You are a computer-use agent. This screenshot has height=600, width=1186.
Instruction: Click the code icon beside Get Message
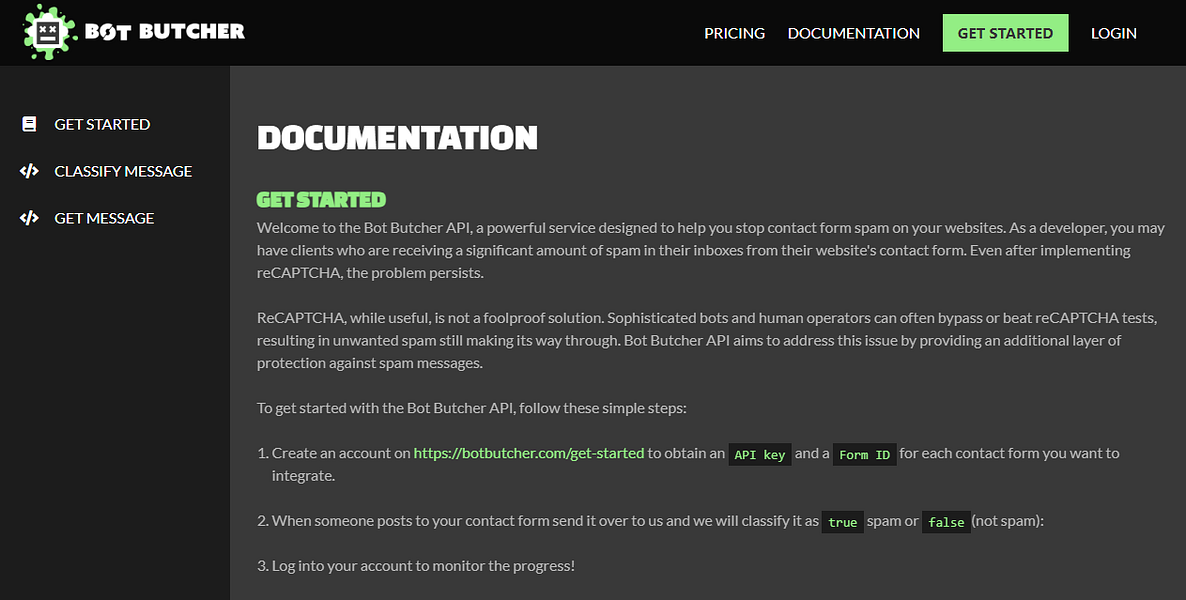(x=29, y=218)
